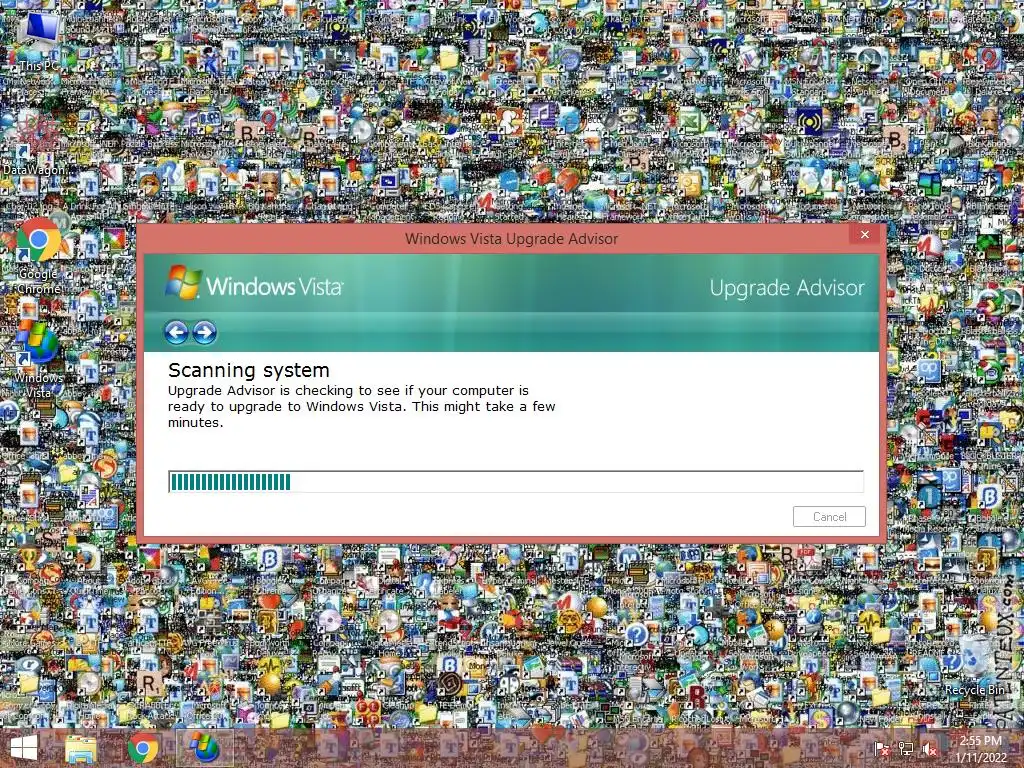Select the Google Chrome desktop icon
The image size is (1024, 768).
coord(38,256)
